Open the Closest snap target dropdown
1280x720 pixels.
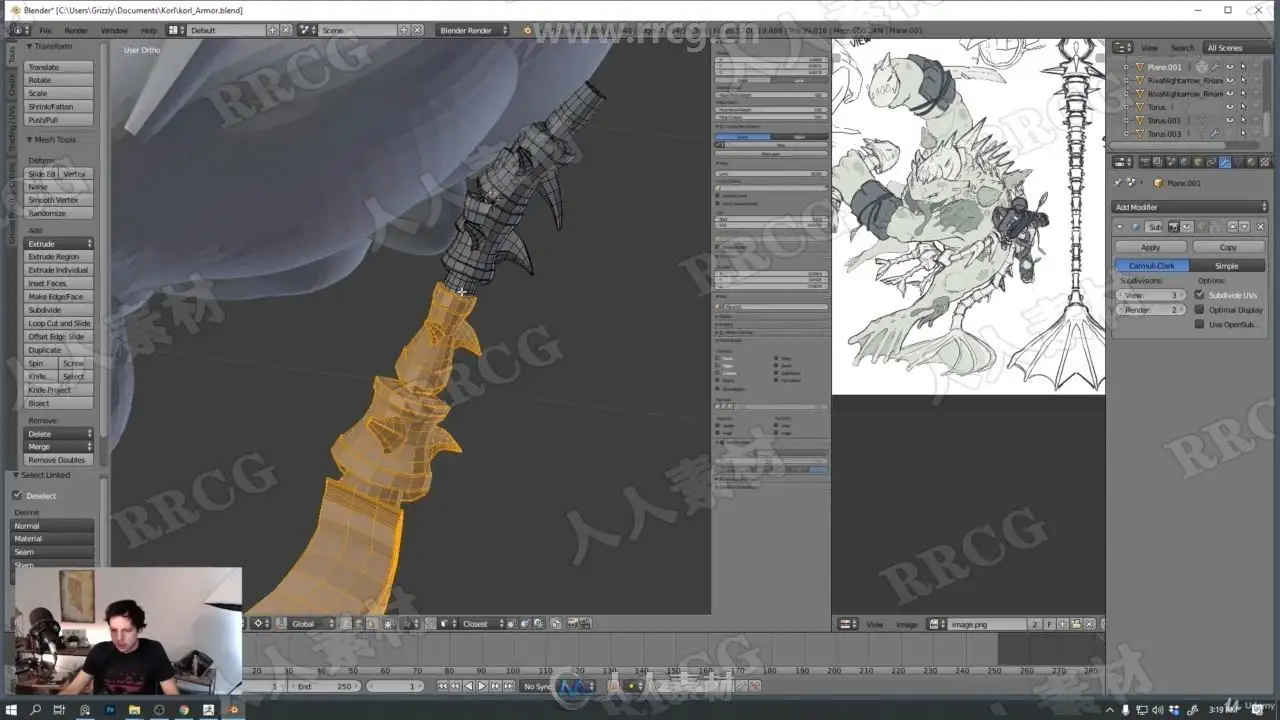coord(482,624)
